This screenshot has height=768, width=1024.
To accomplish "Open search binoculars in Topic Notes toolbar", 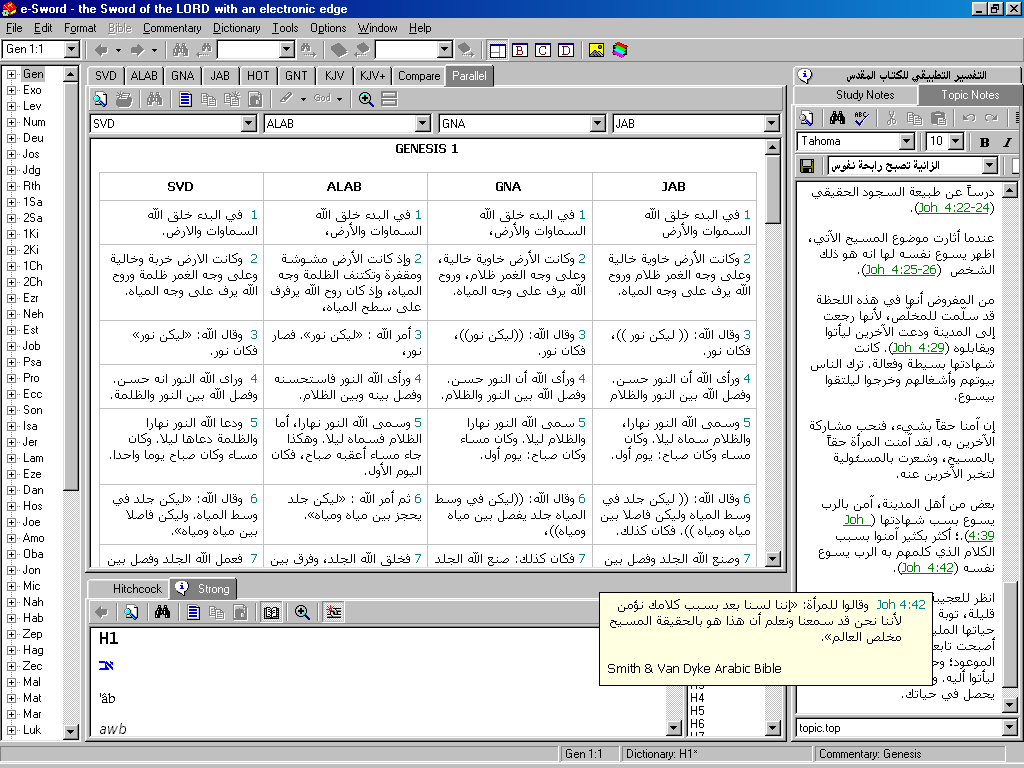I will point(837,118).
